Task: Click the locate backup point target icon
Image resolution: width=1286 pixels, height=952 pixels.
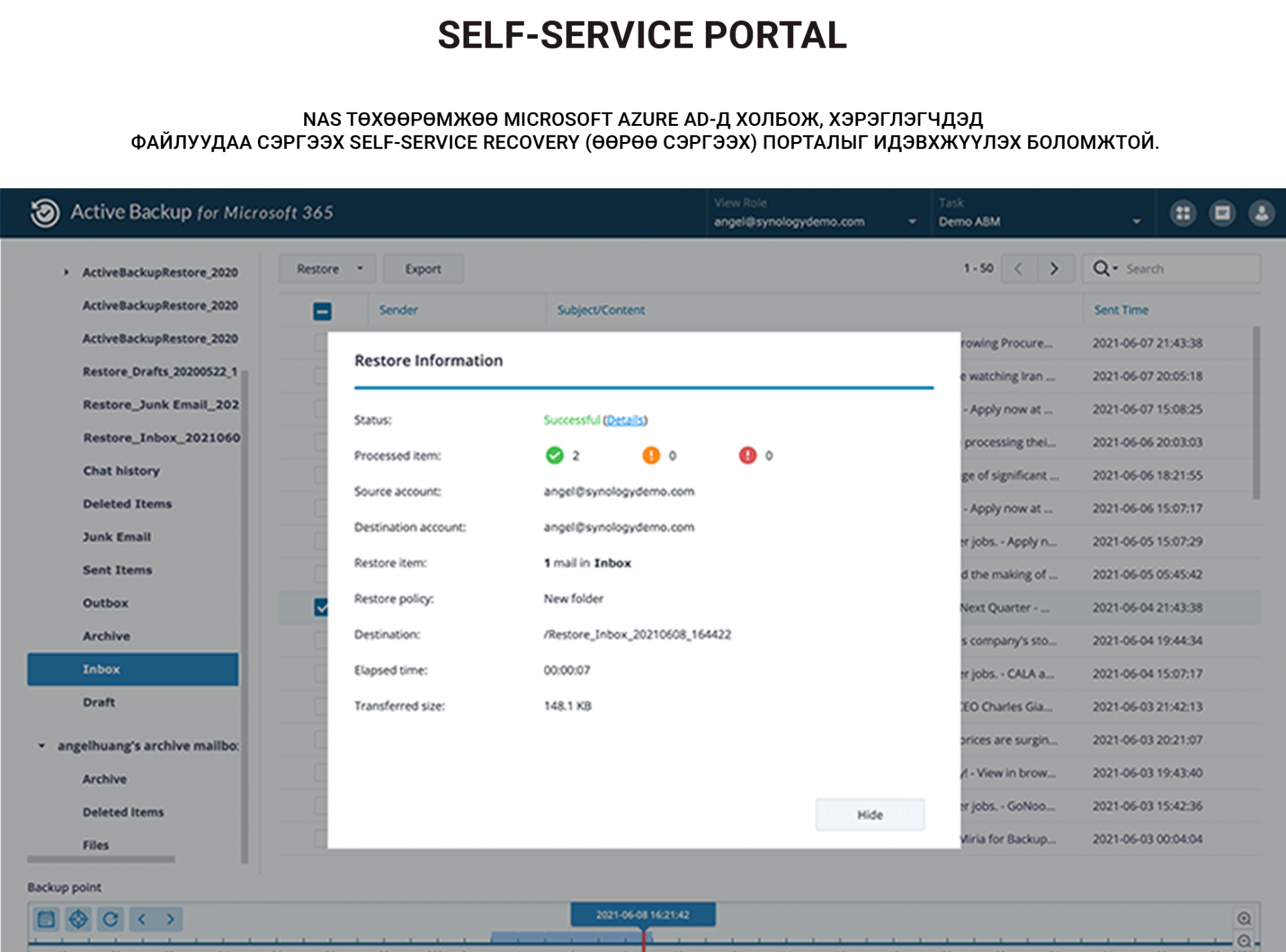Action: pyautogui.click(x=78, y=919)
